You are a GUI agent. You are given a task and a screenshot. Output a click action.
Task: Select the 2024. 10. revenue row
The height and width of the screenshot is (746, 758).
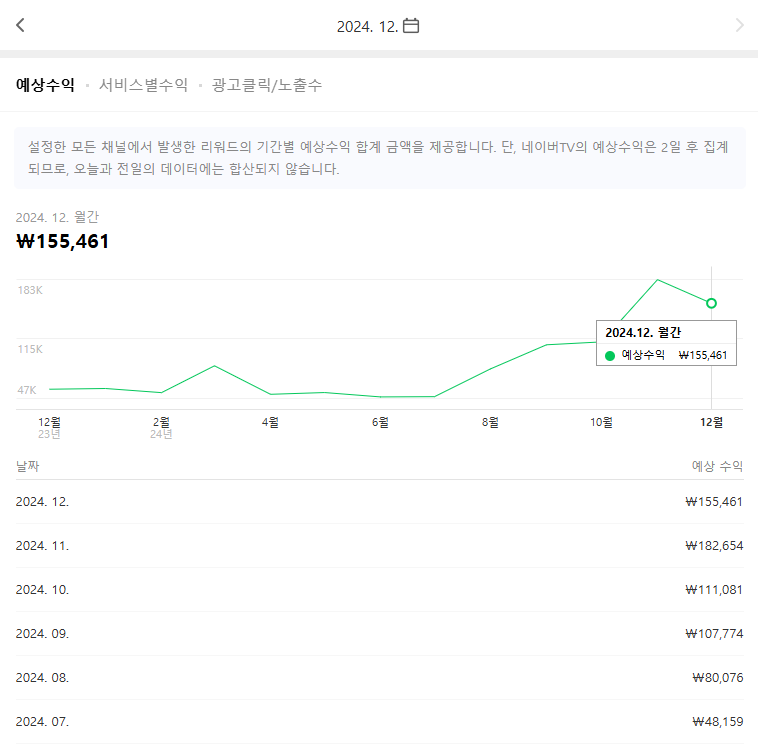[379, 590]
